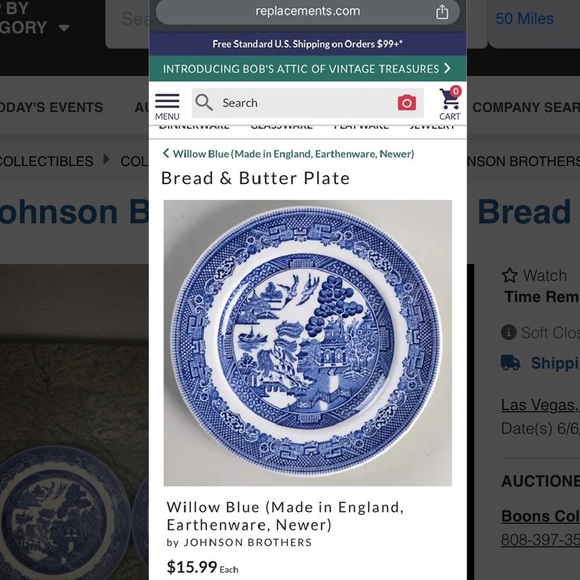Click the replacements.com address bar
580x580 pixels.
[x=307, y=11]
